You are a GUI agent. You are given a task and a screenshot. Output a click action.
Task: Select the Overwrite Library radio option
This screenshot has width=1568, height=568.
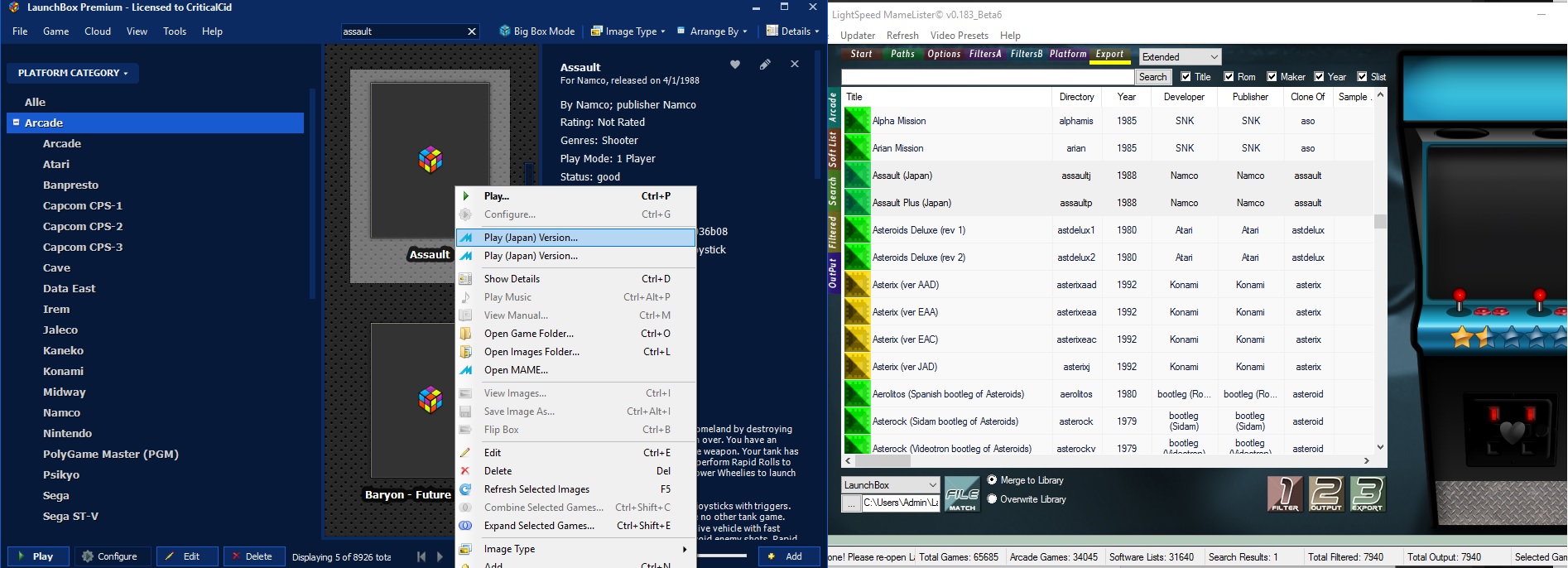point(992,499)
